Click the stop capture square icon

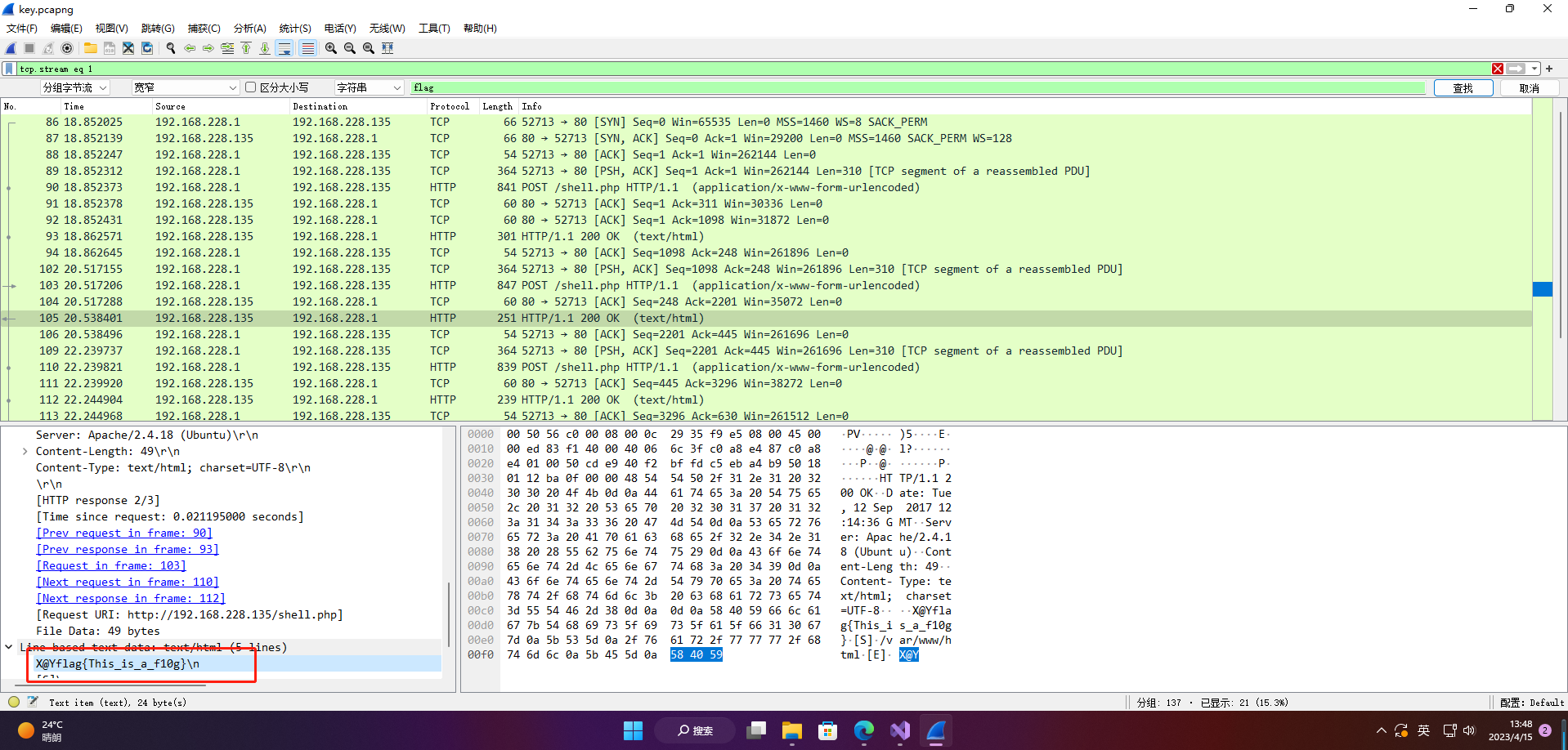(x=29, y=48)
